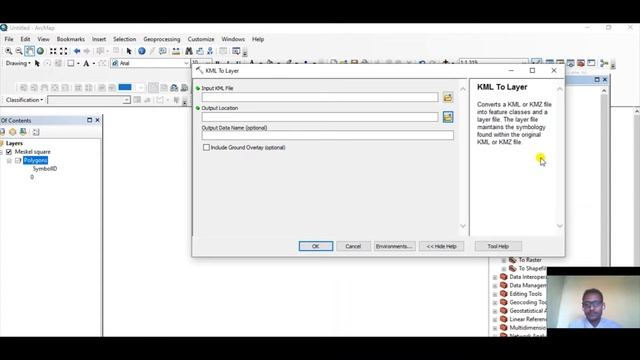Image resolution: width=640 pixels, height=360 pixels.
Task: Open the Insert menu
Action: (x=99, y=39)
